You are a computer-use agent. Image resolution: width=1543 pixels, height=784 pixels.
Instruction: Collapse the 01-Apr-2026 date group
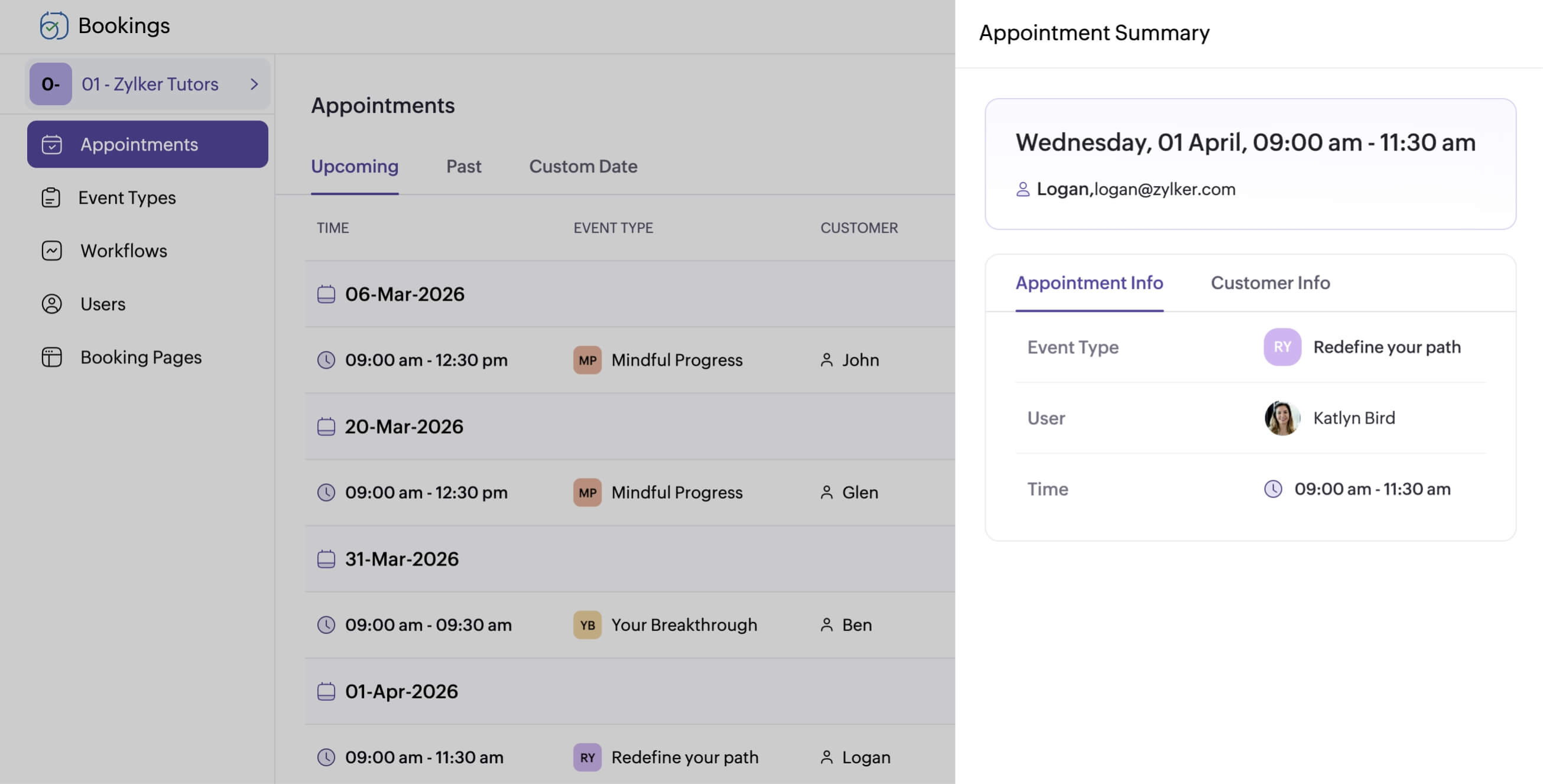327,691
